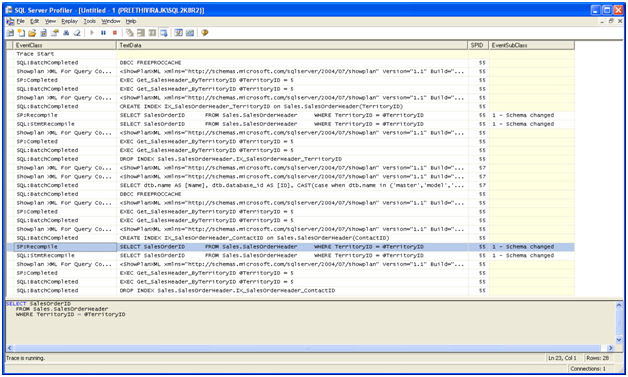Click the detail pane scroll-down arrow

(619, 340)
